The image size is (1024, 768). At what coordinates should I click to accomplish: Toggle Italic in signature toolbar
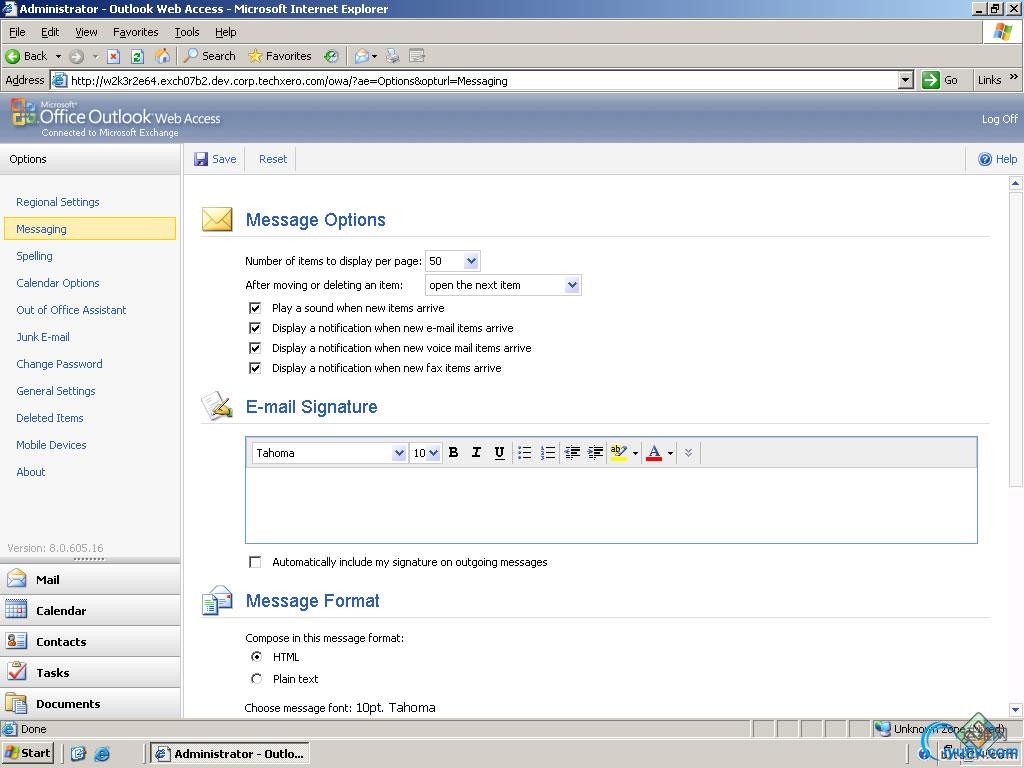pos(476,453)
